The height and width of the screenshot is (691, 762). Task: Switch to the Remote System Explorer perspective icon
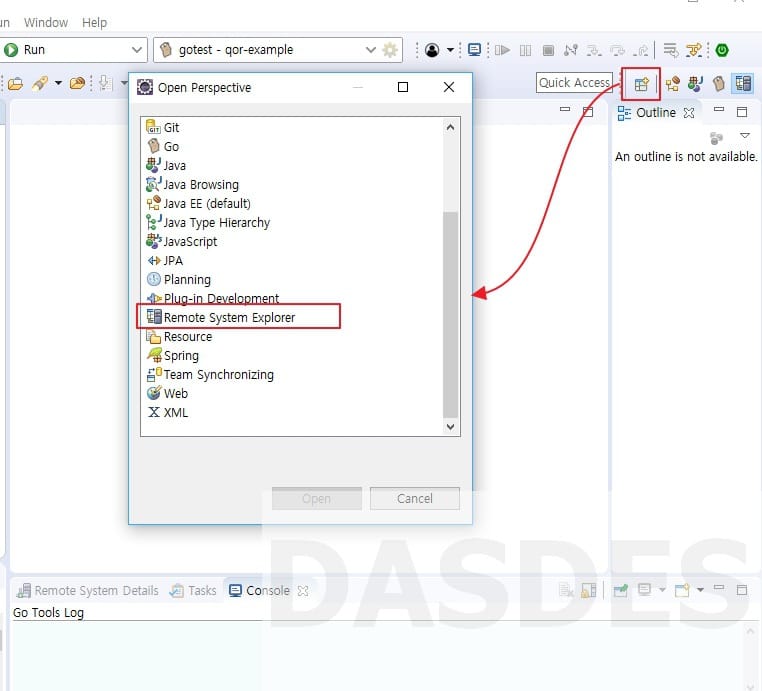743,84
